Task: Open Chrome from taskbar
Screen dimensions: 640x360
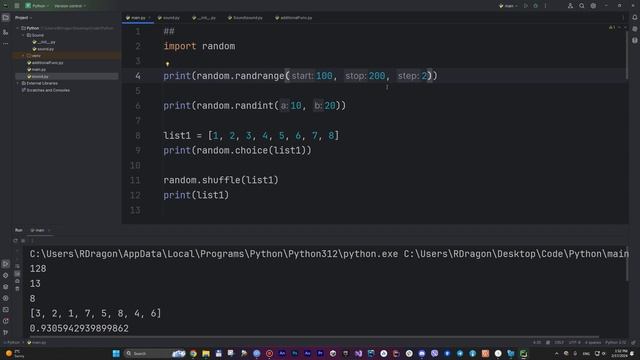Action: (193, 353)
